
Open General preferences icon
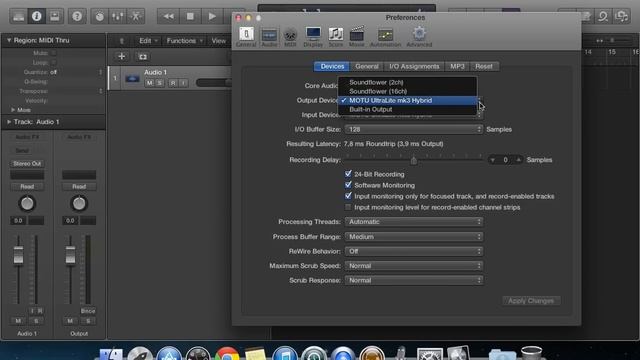coord(246,37)
